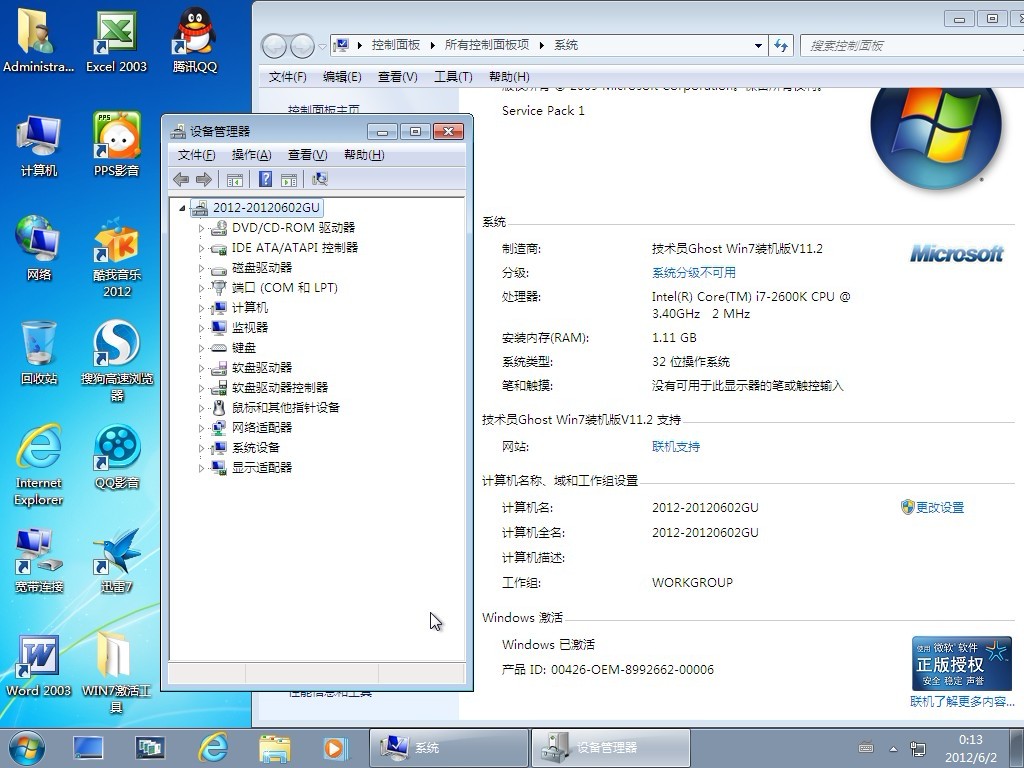Click the show desktop taskbar icon
The width and height of the screenshot is (1024, 768).
88,748
